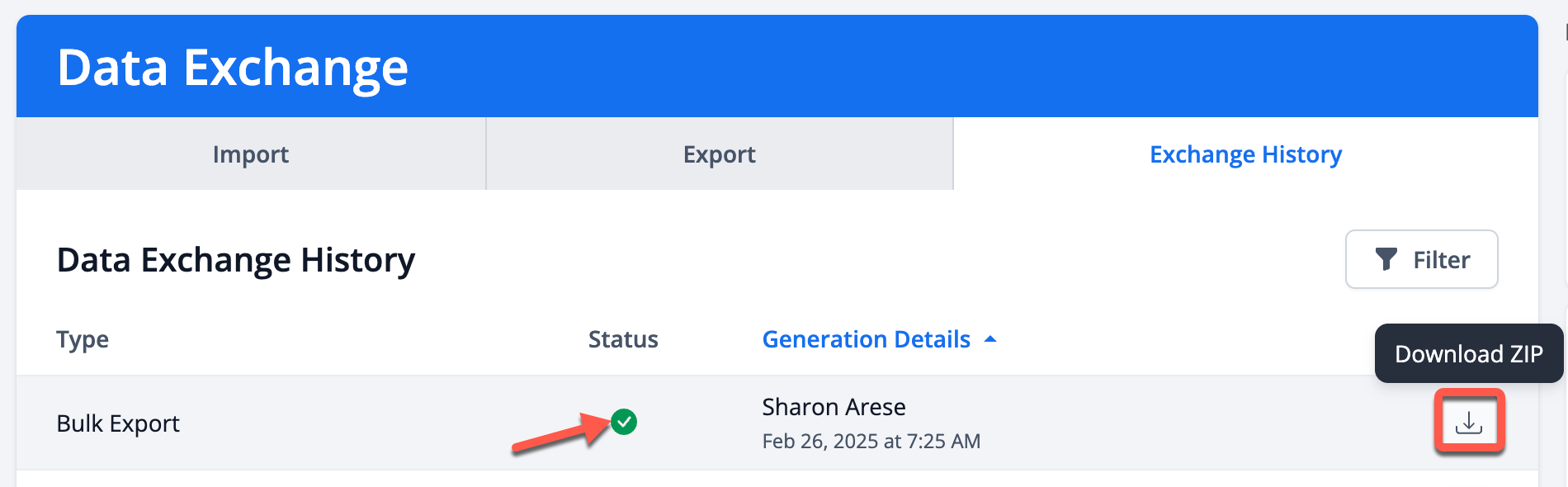Open the Export tab
This screenshot has height=487, width=1568.
coord(720,154)
